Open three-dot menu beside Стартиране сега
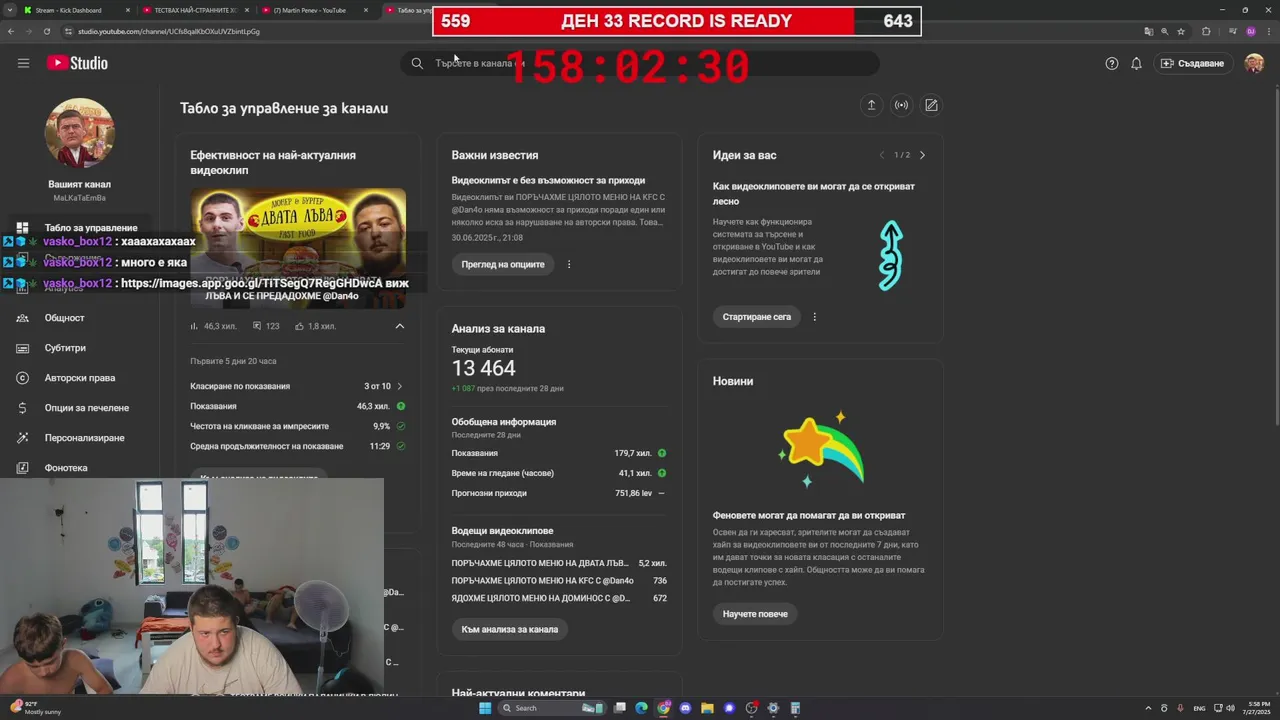 tap(814, 317)
